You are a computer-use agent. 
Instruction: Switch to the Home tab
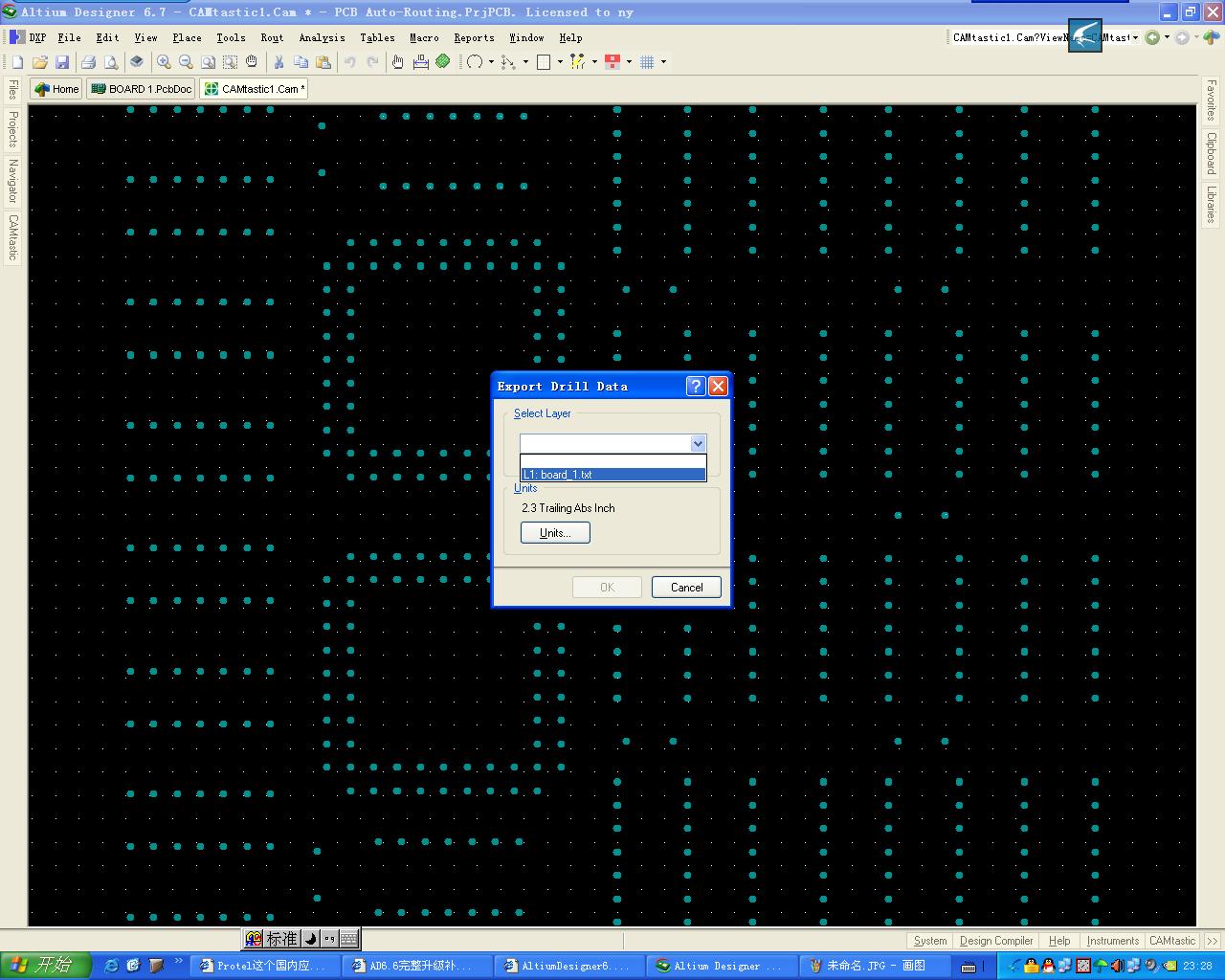point(56,89)
